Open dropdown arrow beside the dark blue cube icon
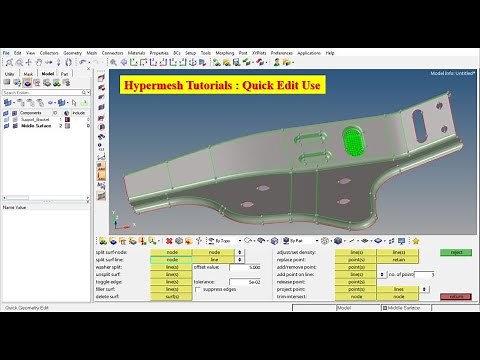This screenshot has height=360, width=480. click(x=345, y=241)
